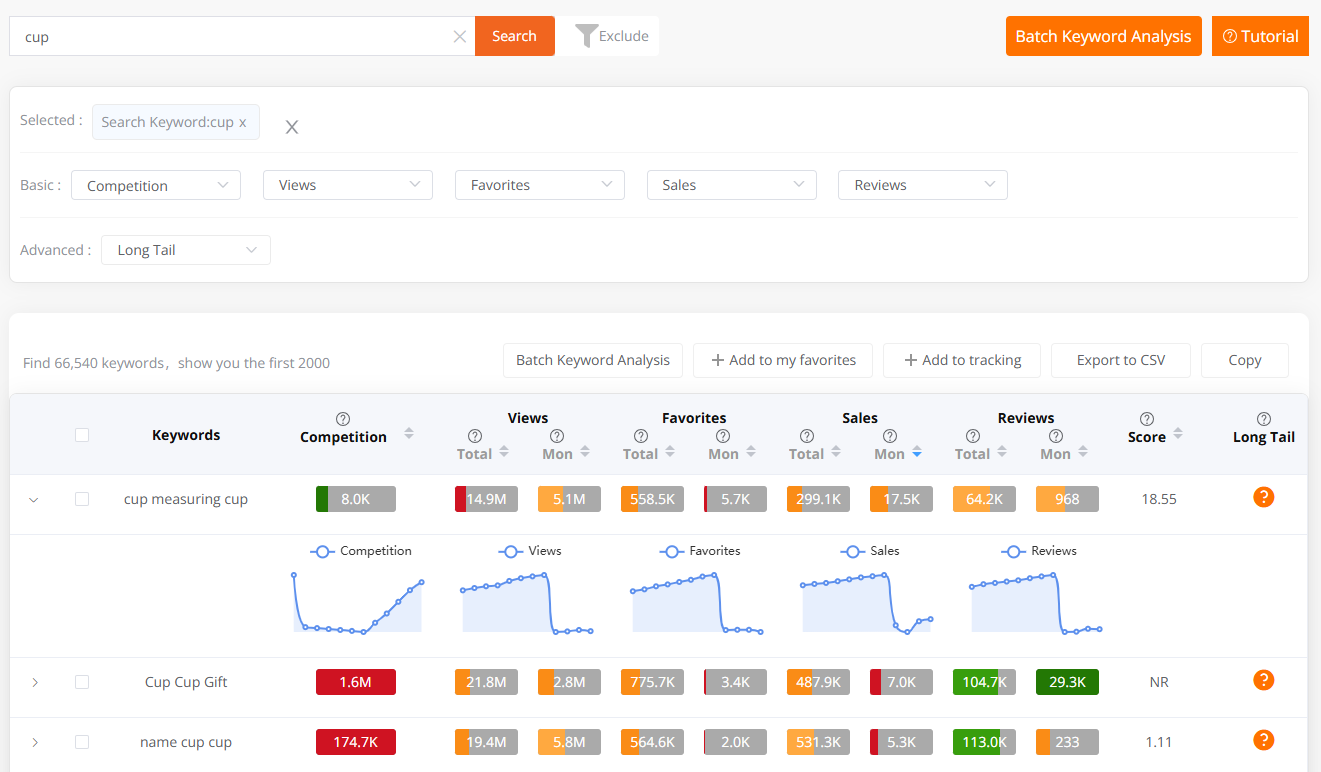Check the name cup cup row checkbox
The image size is (1321, 772).
(82, 742)
